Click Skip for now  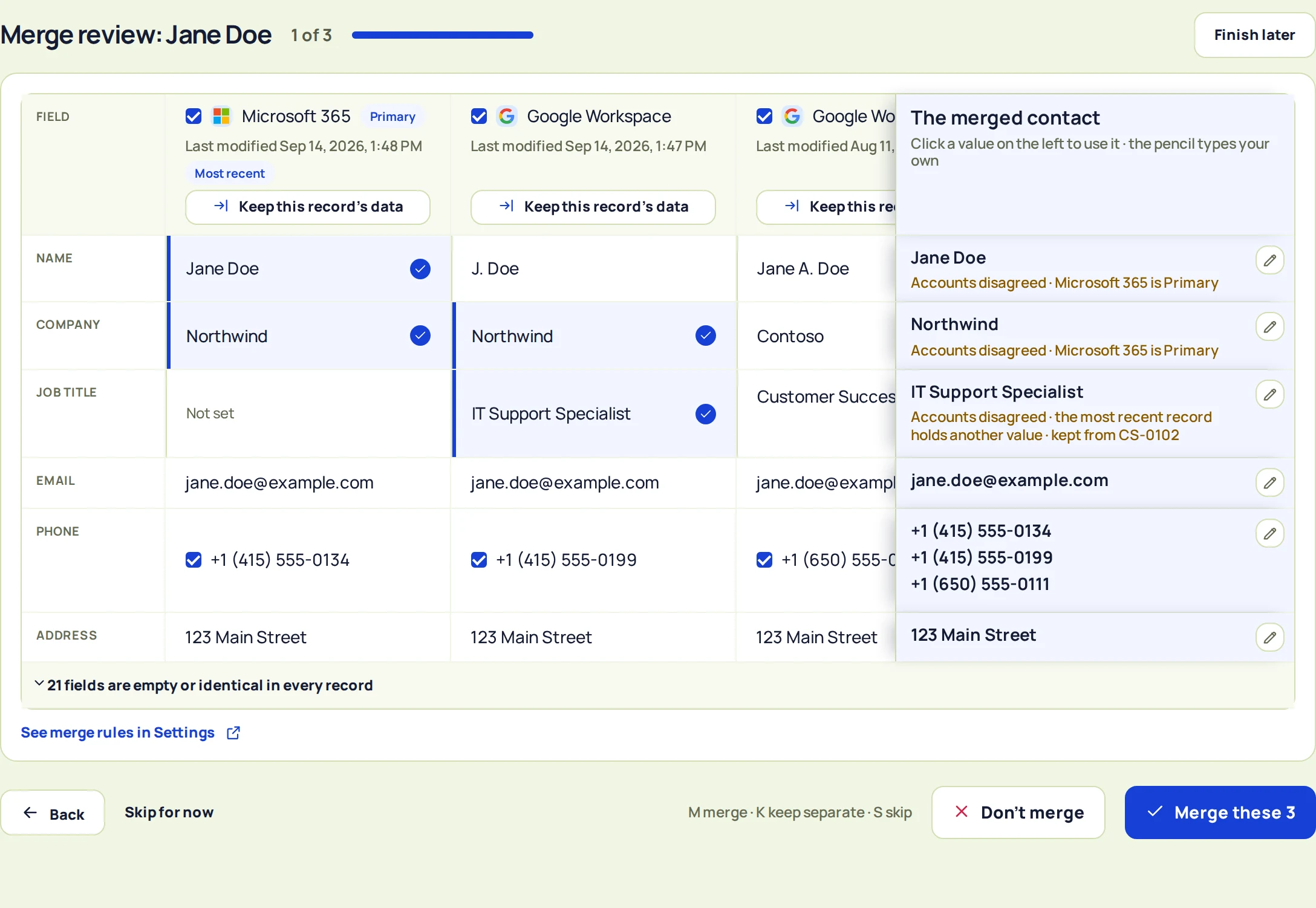[169, 813]
